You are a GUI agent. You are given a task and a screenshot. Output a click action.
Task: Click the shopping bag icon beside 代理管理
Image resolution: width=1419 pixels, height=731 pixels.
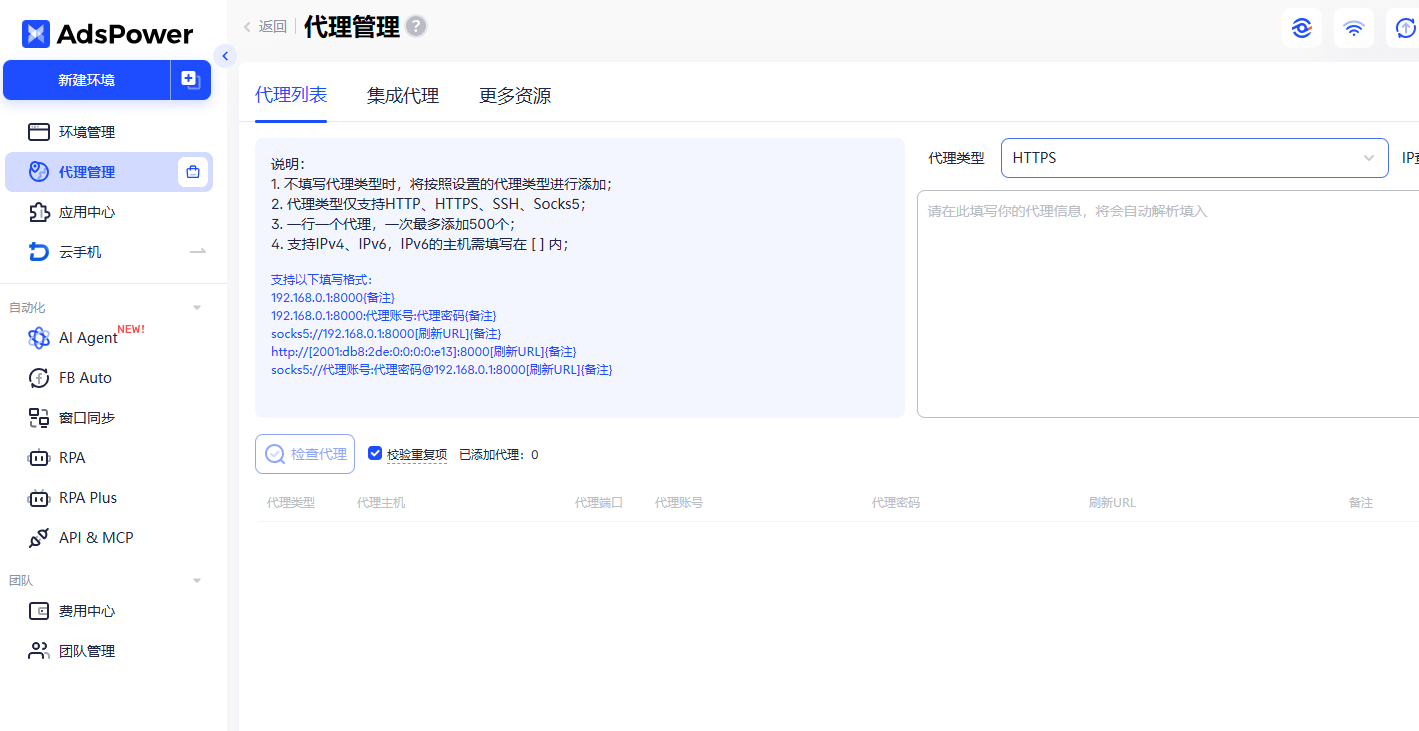tap(193, 172)
